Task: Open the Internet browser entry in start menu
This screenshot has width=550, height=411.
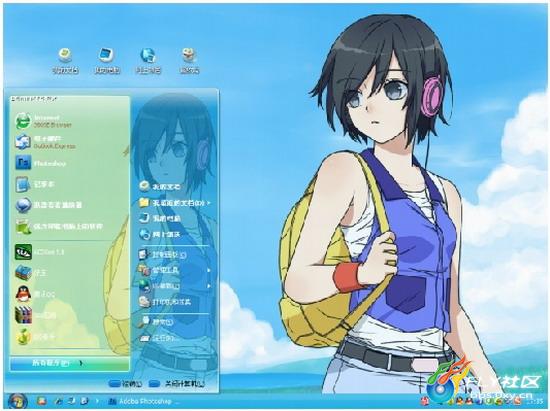Action: [x=44, y=121]
